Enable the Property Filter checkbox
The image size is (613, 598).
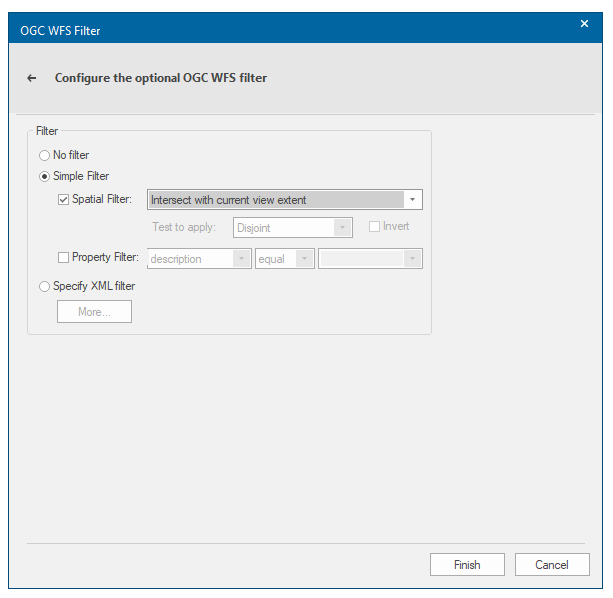pos(64,258)
